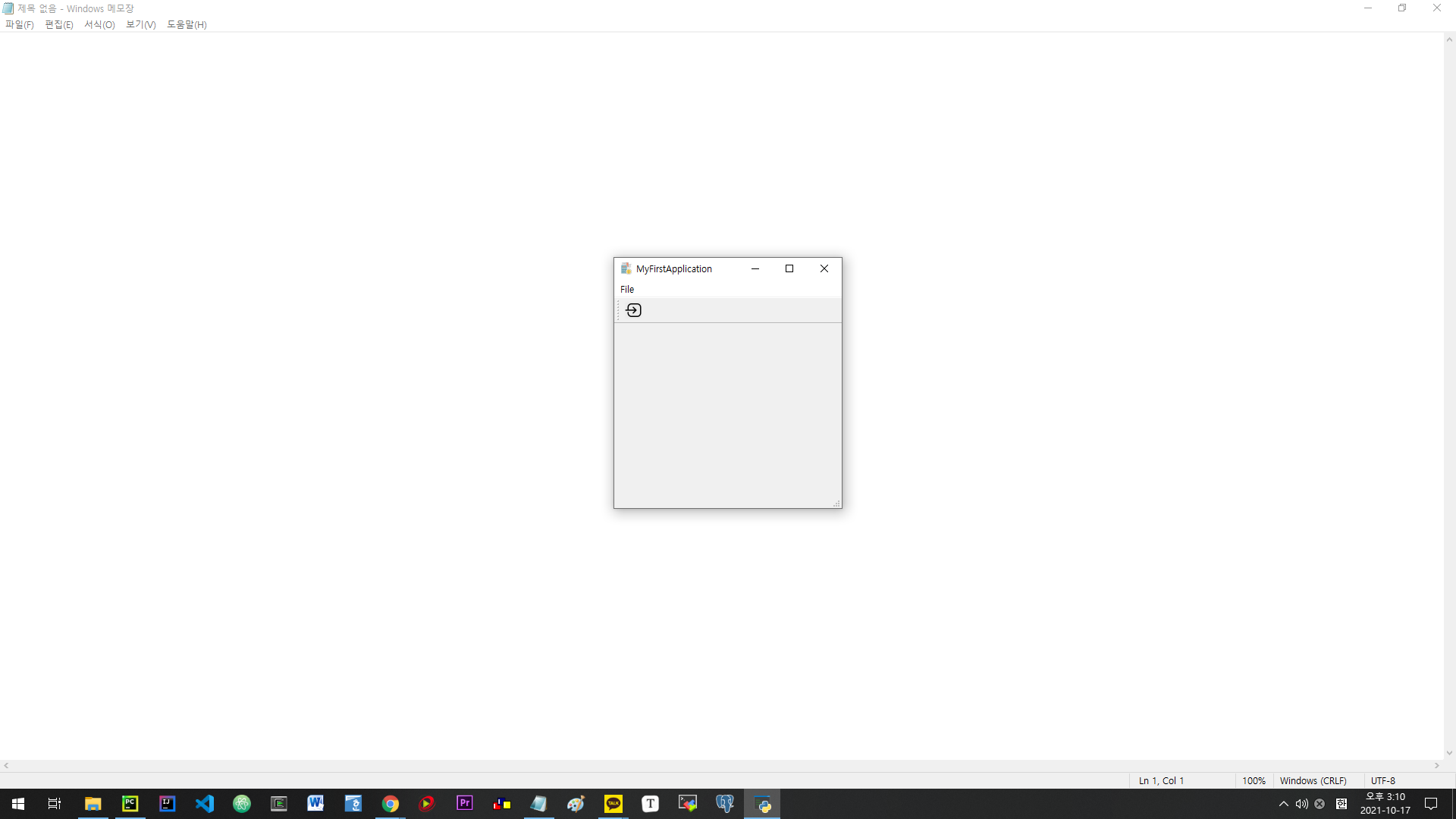Open the 편집(E) menu in Notepad
This screenshot has width=1456, height=819.
point(59,25)
